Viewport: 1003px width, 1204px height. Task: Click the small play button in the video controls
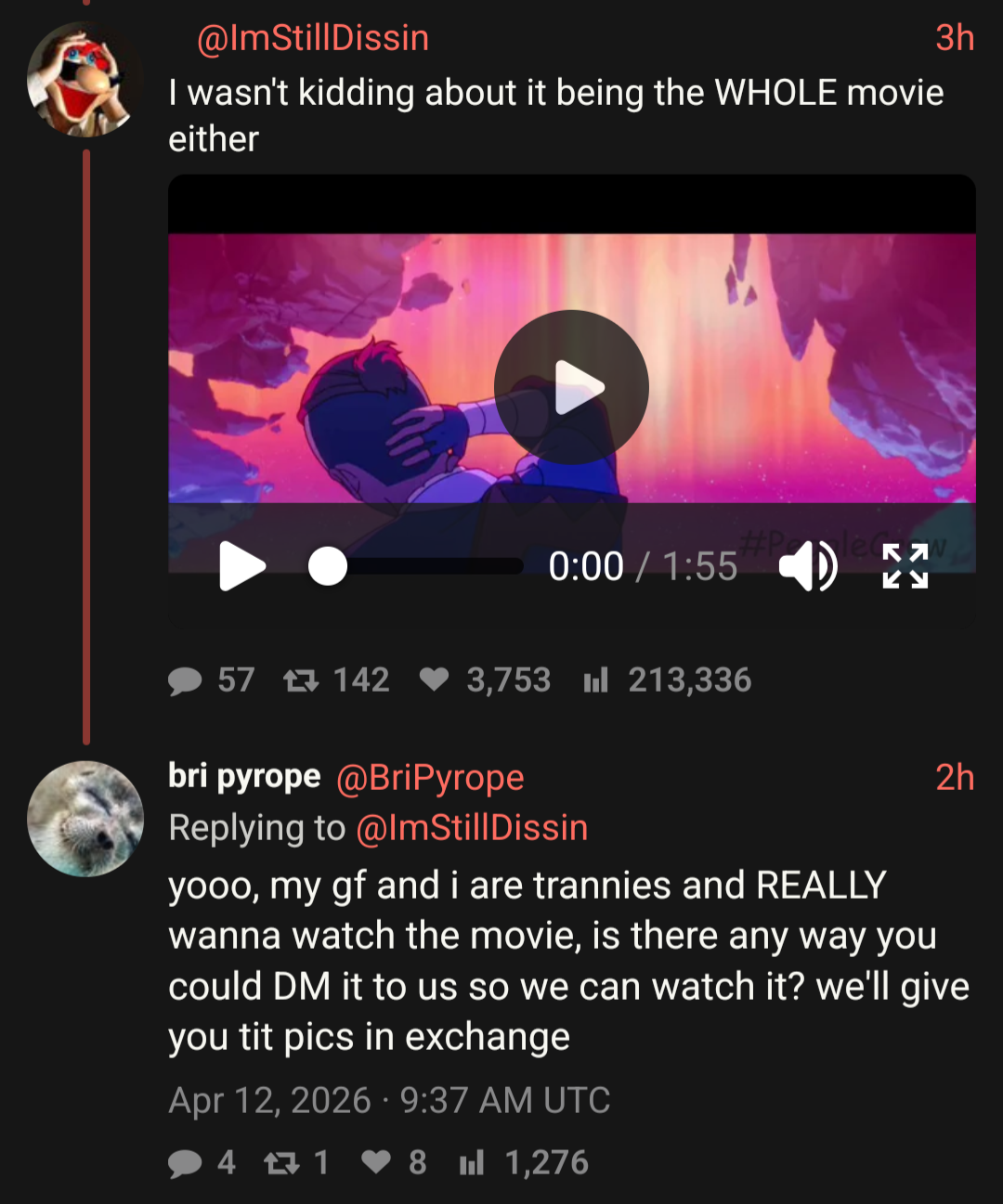242,566
